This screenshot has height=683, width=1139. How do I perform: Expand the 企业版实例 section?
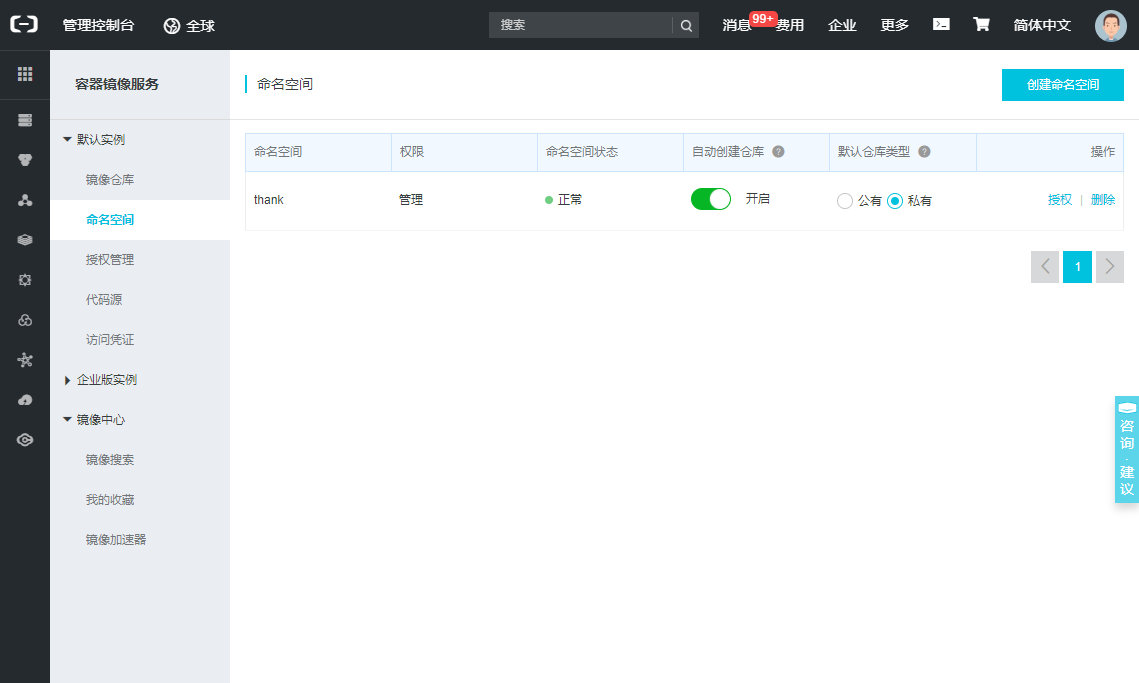(68, 380)
